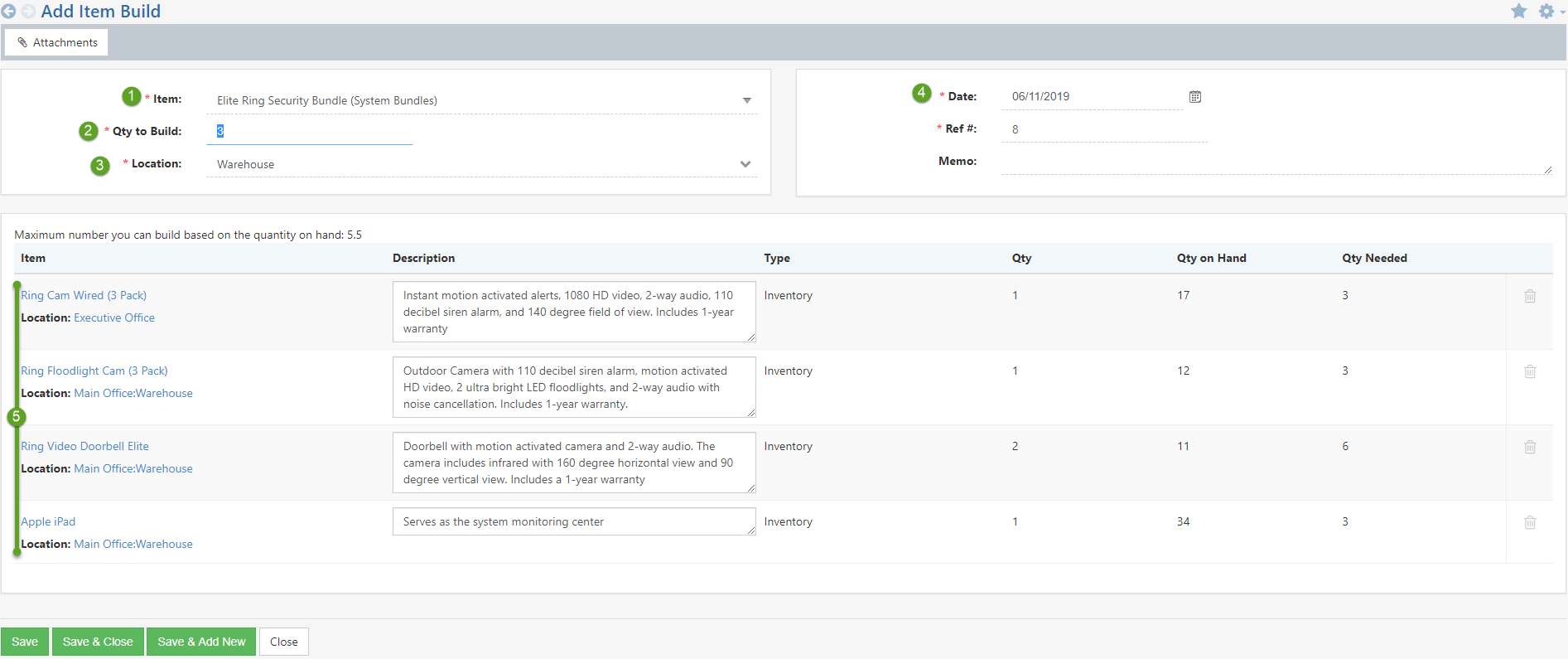Click the Type column header
The image size is (1568, 659).
click(x=777, y=258)
